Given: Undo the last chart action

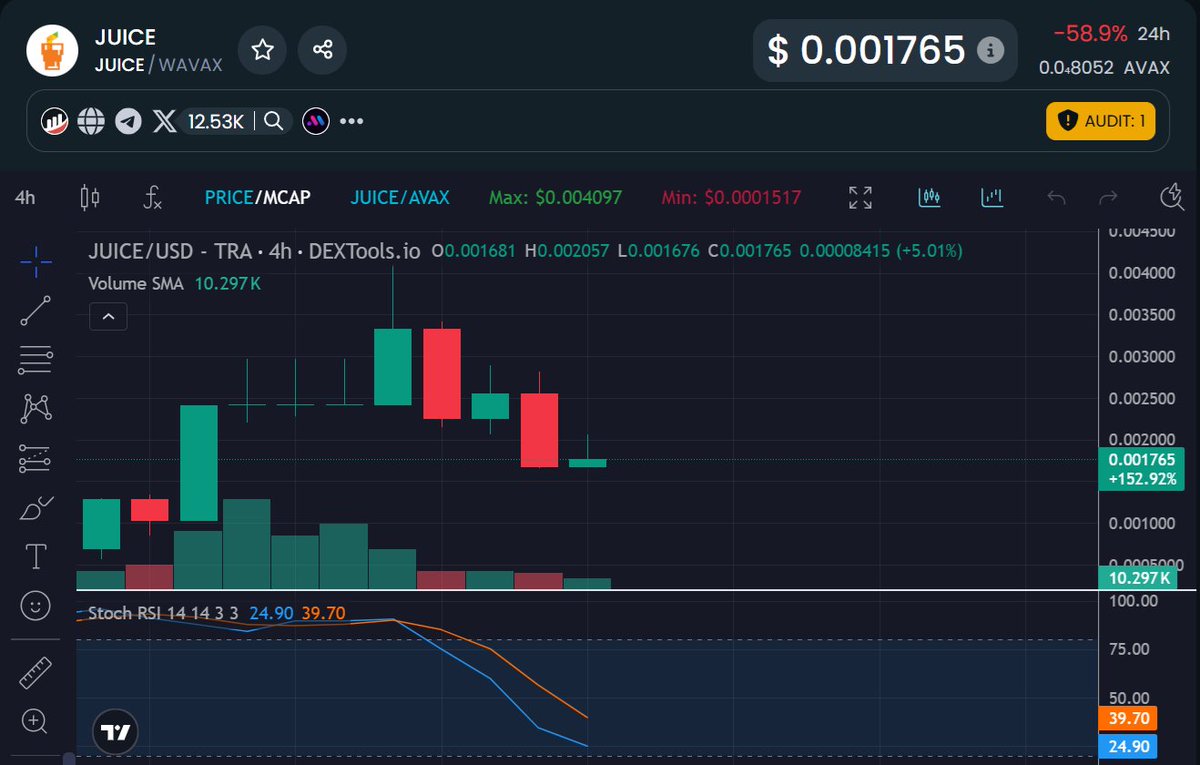Looking at the screenshot, I should [x=1056, y=198].
